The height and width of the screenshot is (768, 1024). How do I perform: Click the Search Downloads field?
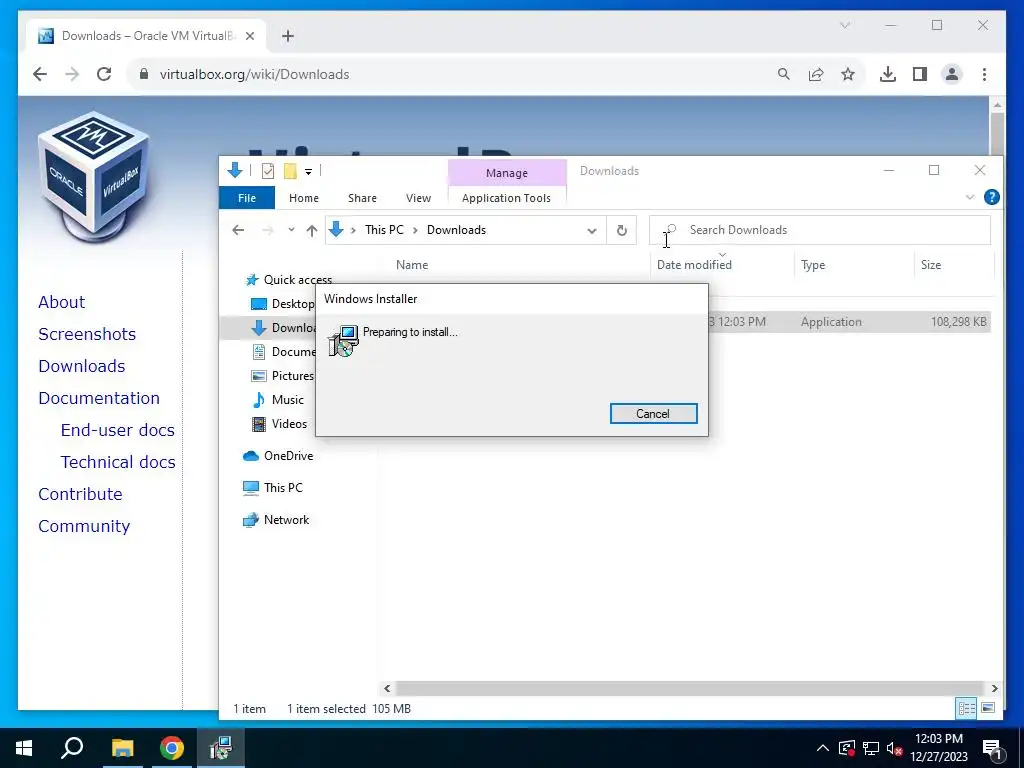click(820, 230)
